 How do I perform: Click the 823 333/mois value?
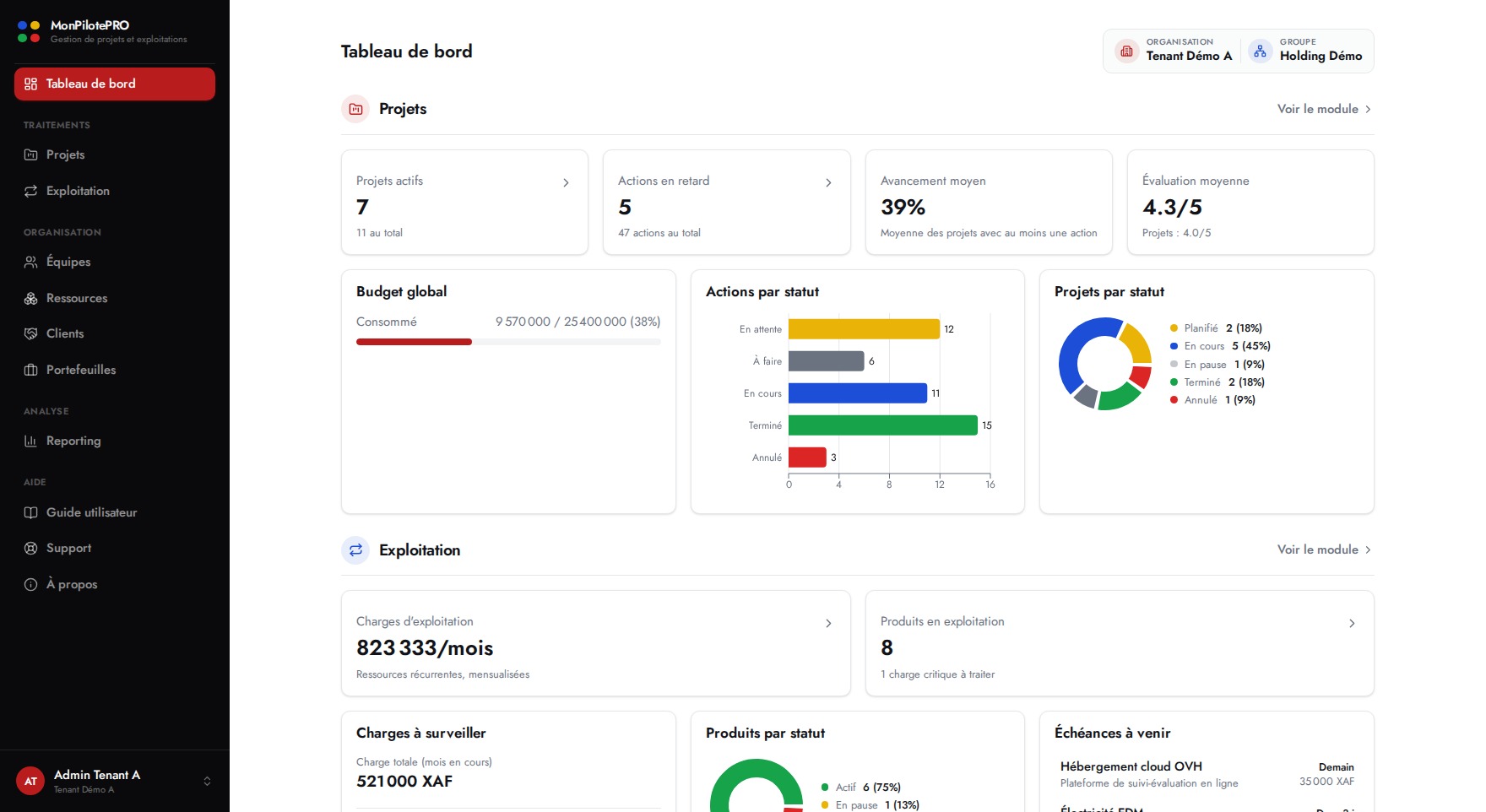[425, 648]
